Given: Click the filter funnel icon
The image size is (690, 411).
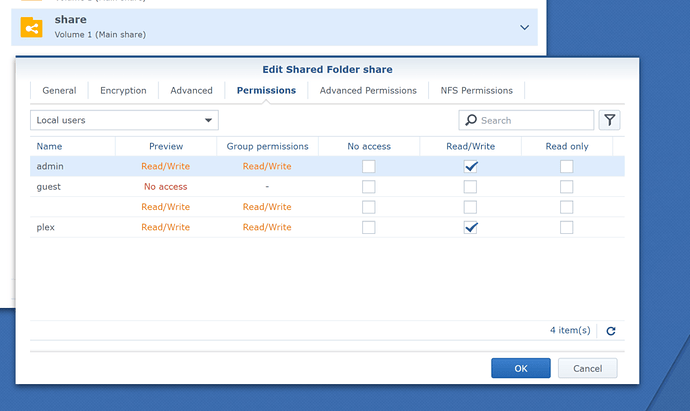Looking at the screenshot, I should (x=609, y=120).
